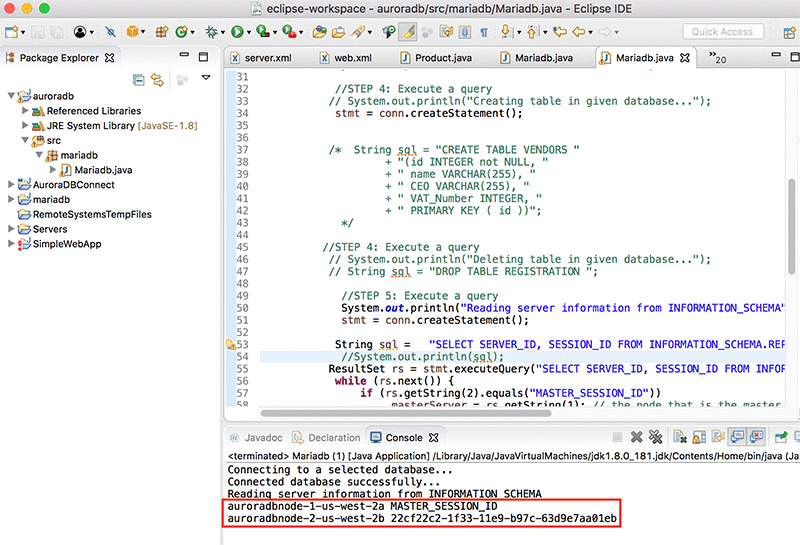Viewport: 800px width, 545px height.
Task: Expand the Referenced Libraries tree node
Action: (26, 111)
